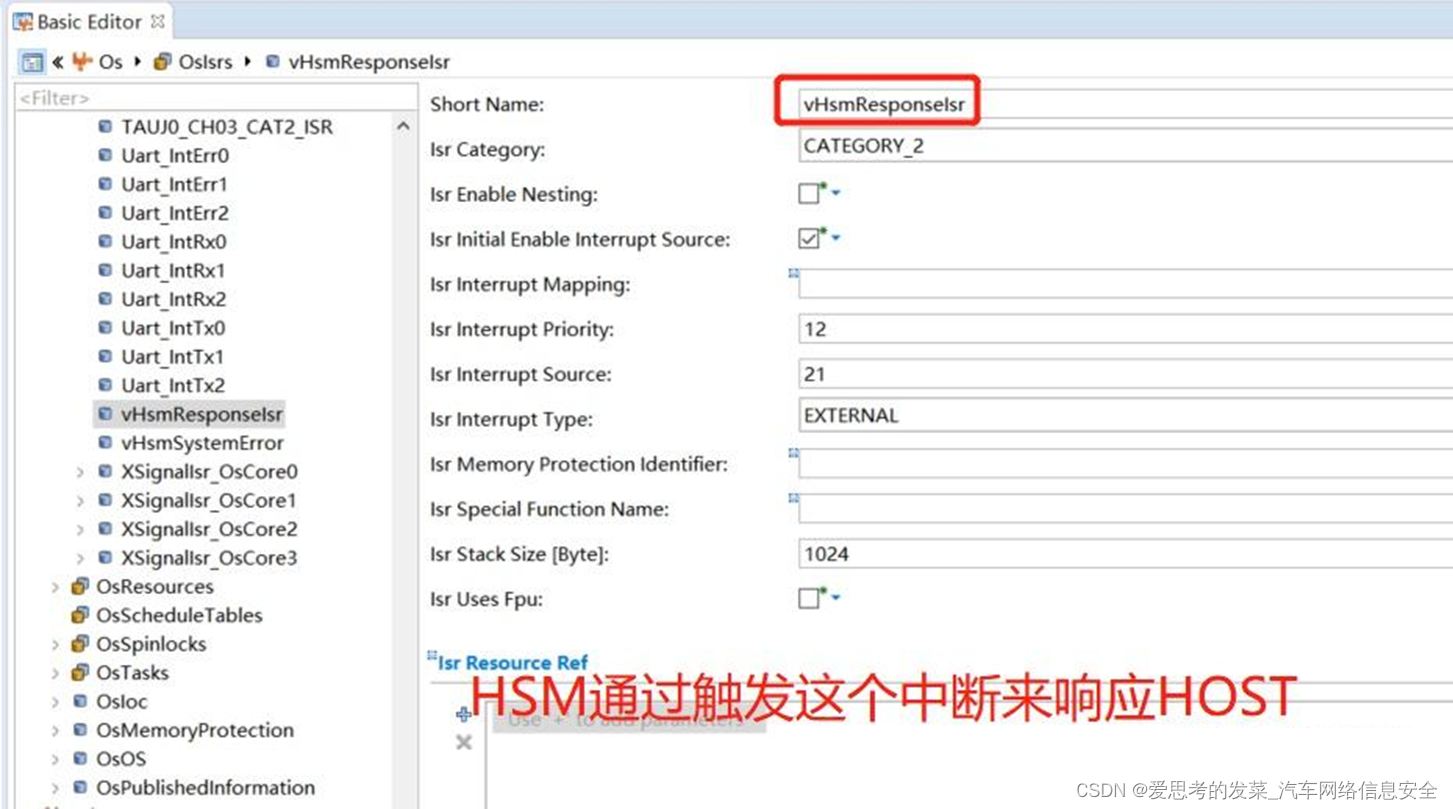The width and height of the screenshot is (1453, 809).
Task: Select Uart_IntErr1 tree node
Action: 175,185
